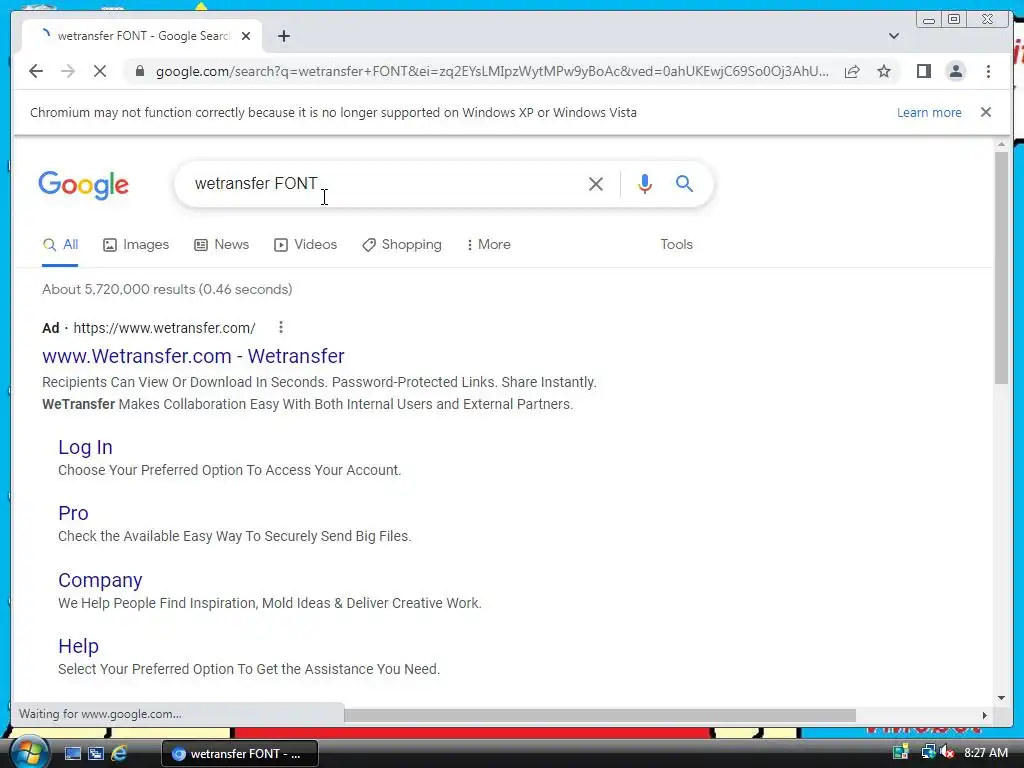Open the Windows Start orb
Screen dimensions: 1024x768
pos(29,752)
